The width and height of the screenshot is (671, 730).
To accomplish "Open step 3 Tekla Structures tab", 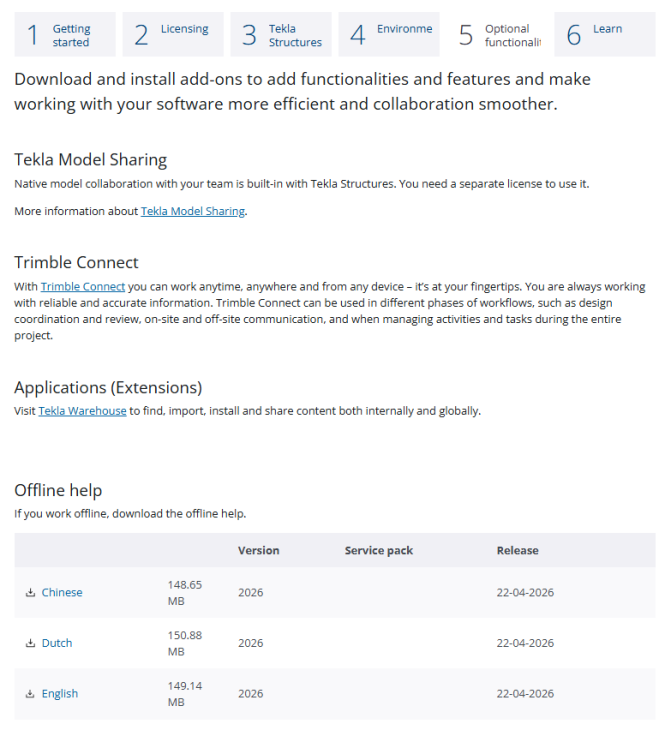I will coord(281,34).
